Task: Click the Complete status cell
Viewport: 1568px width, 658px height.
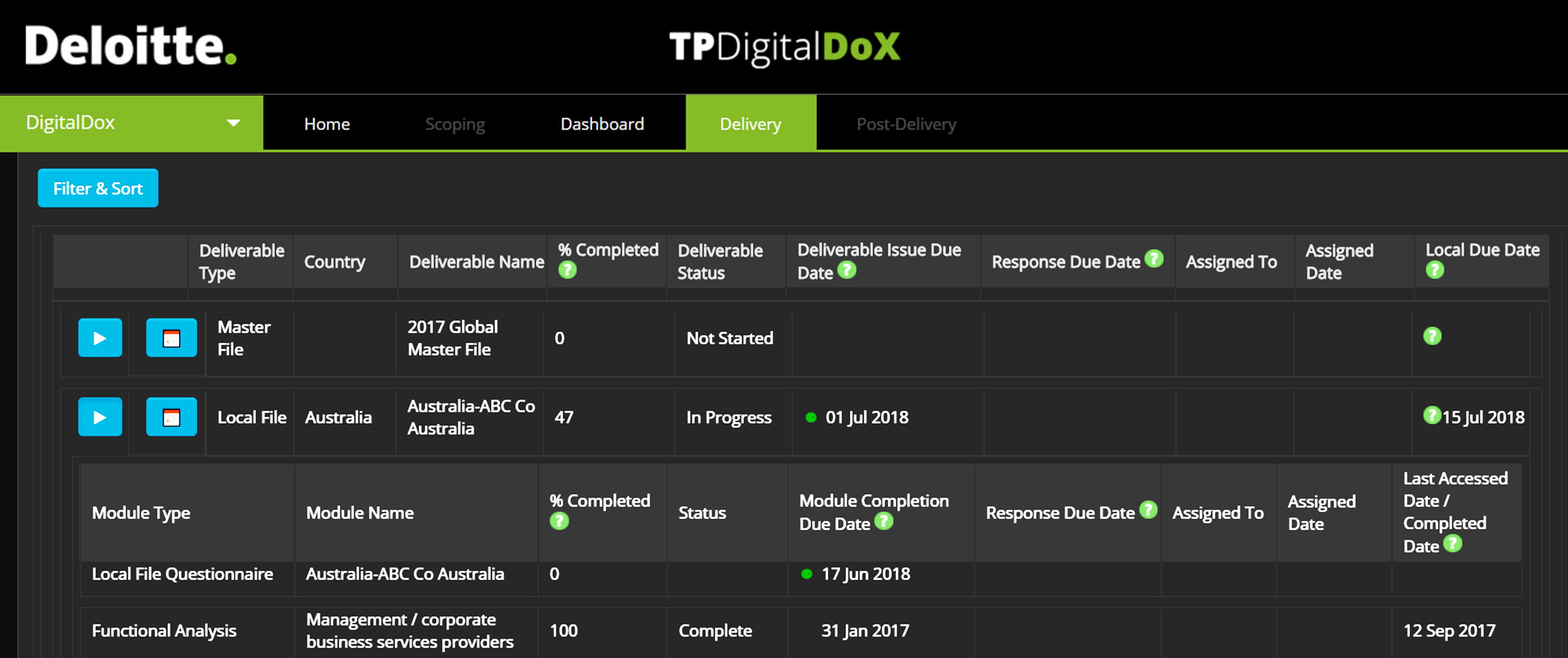Action: click(715, 631)
